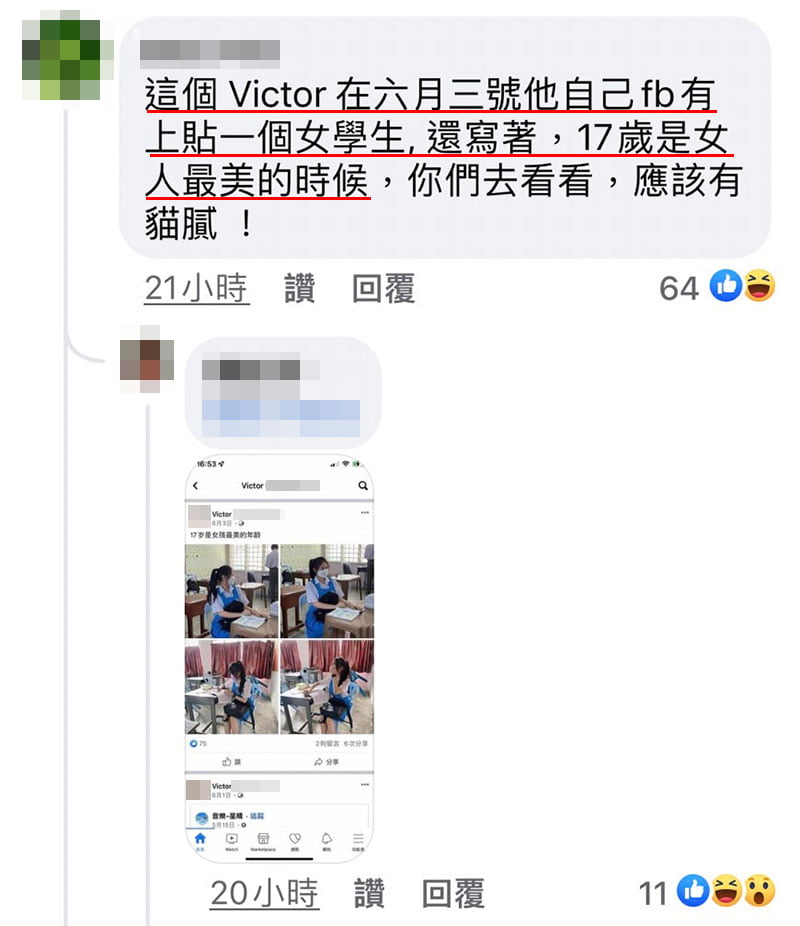Click the wow emoji reaction on the reply
The height and width of the screenshot is (926, 800).
coord(759,891)
